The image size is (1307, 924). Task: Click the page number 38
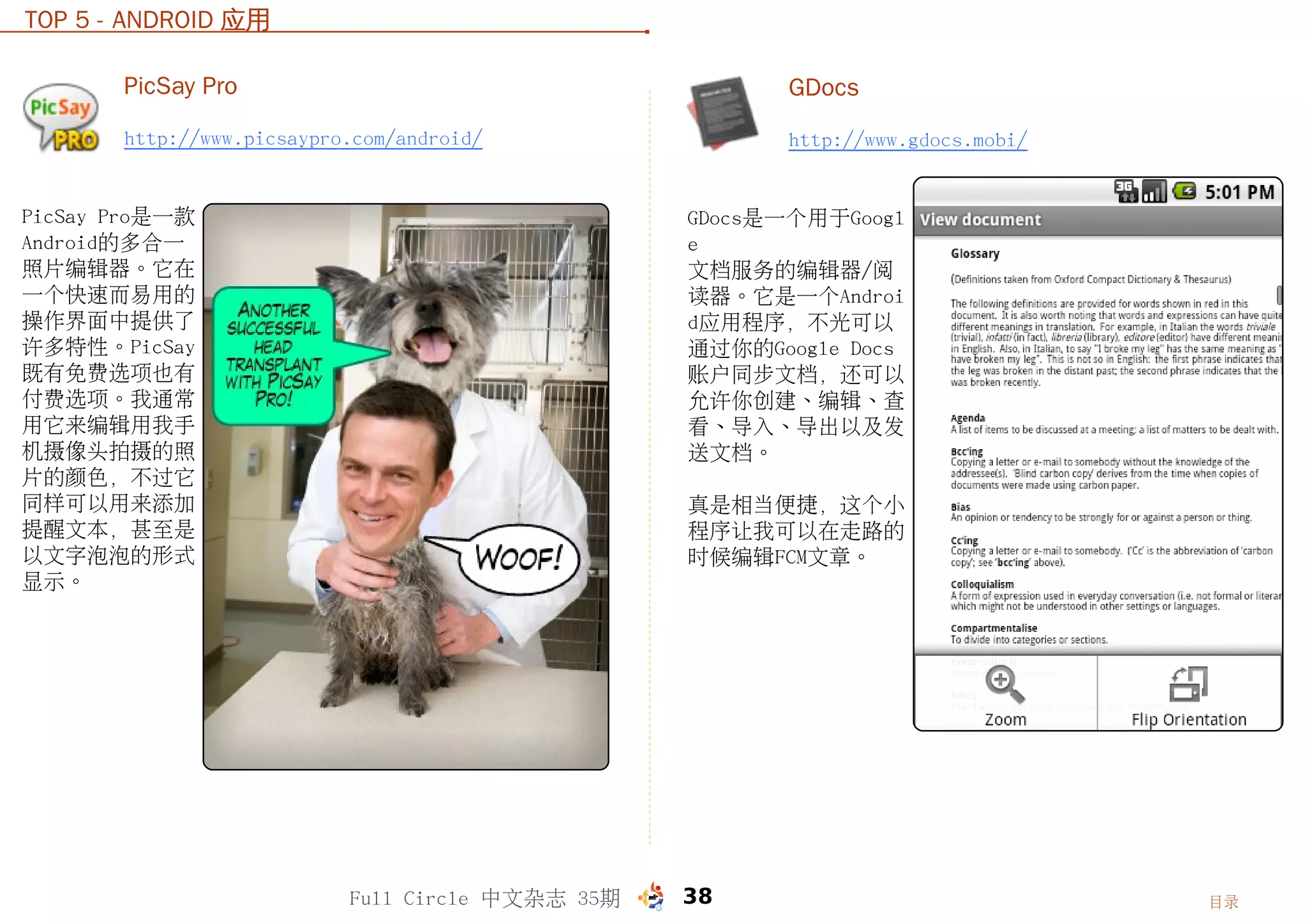pyautogui.click(x=697, y=896)
